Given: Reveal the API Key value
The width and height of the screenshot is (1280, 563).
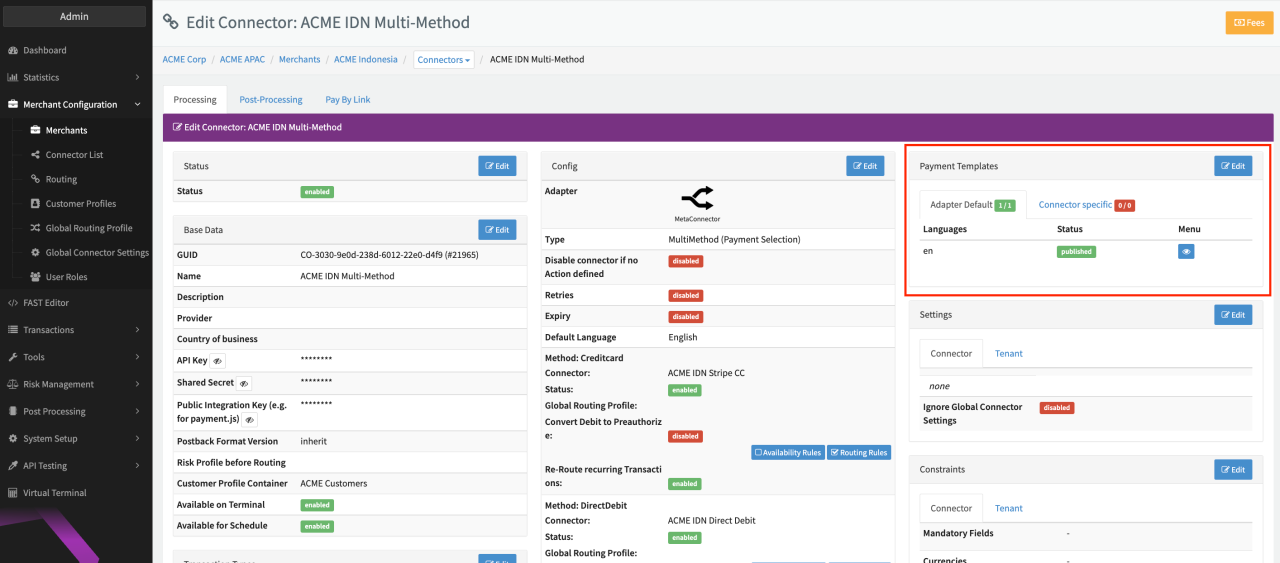Looking at the screenshot, I should pos(218,361).
